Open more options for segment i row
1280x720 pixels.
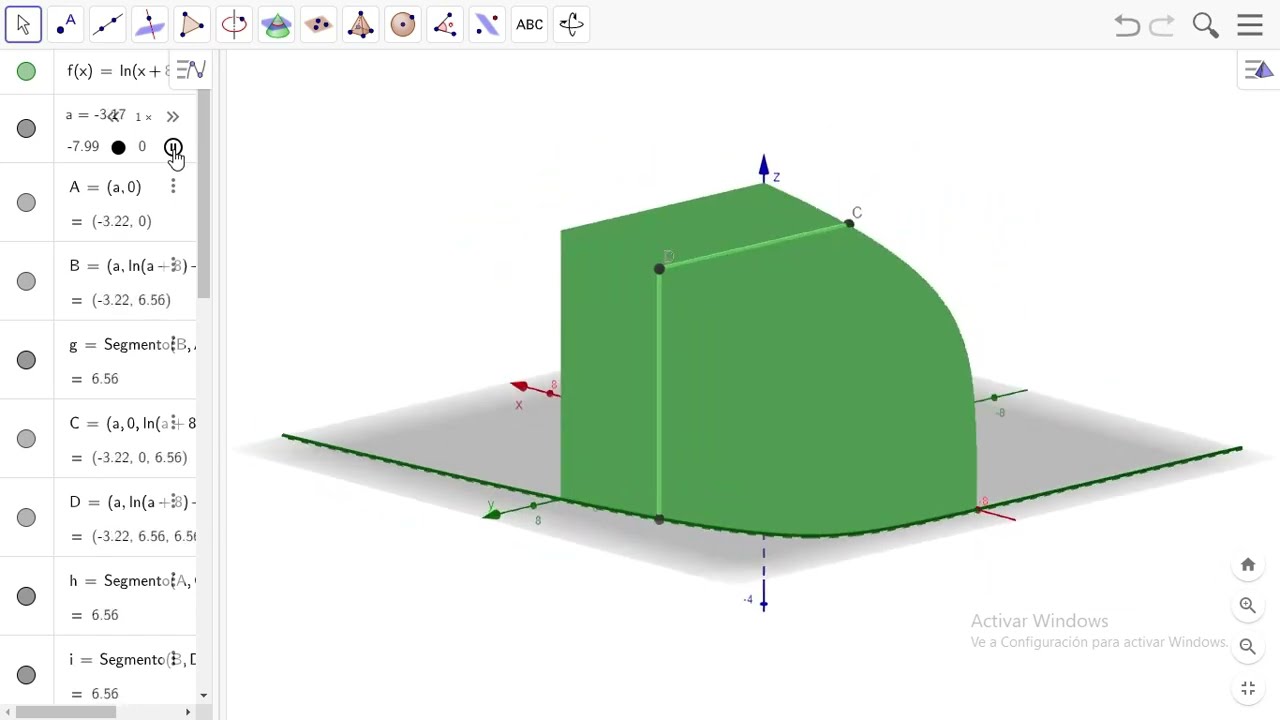[173, 660]
